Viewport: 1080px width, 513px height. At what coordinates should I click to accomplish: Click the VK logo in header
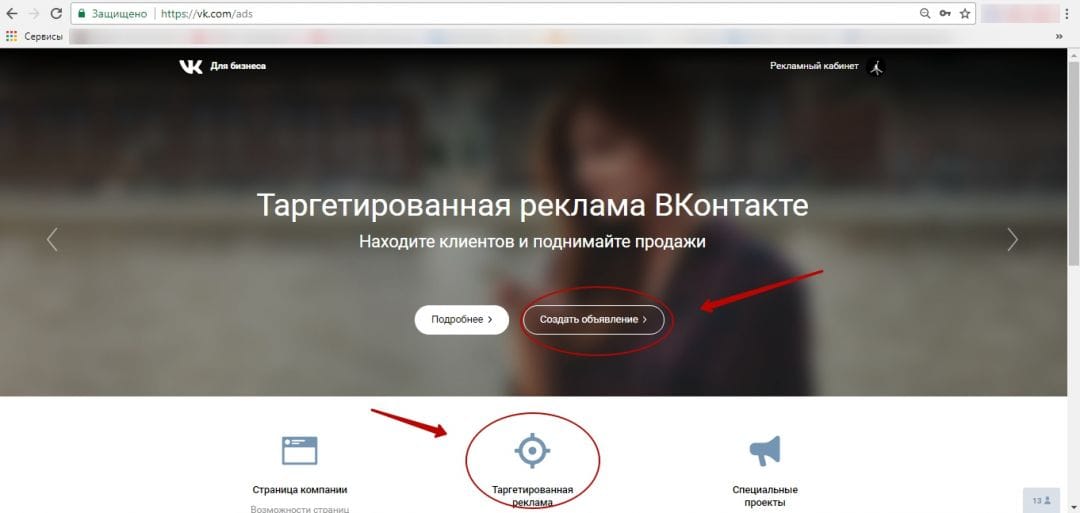coord(191,66)
